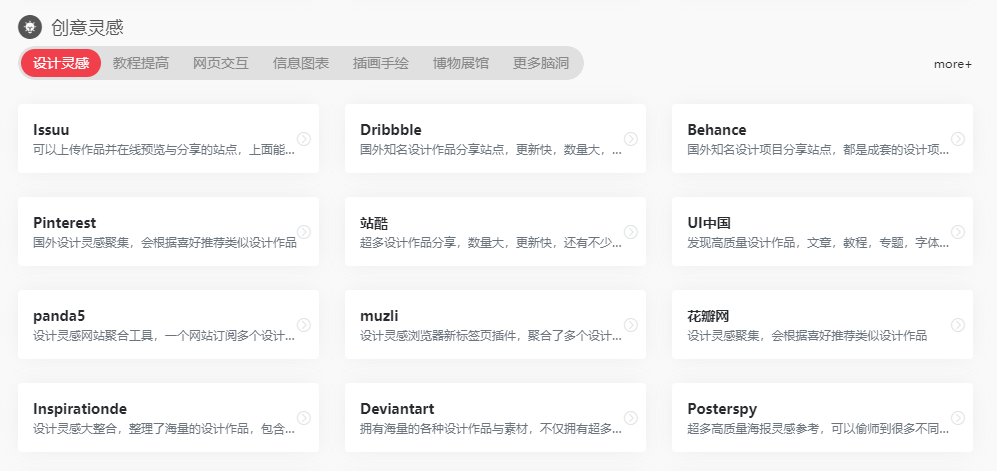Open the Inspirationde site title
The height and width of the screenshot is (471, 997).
(80, 409)
